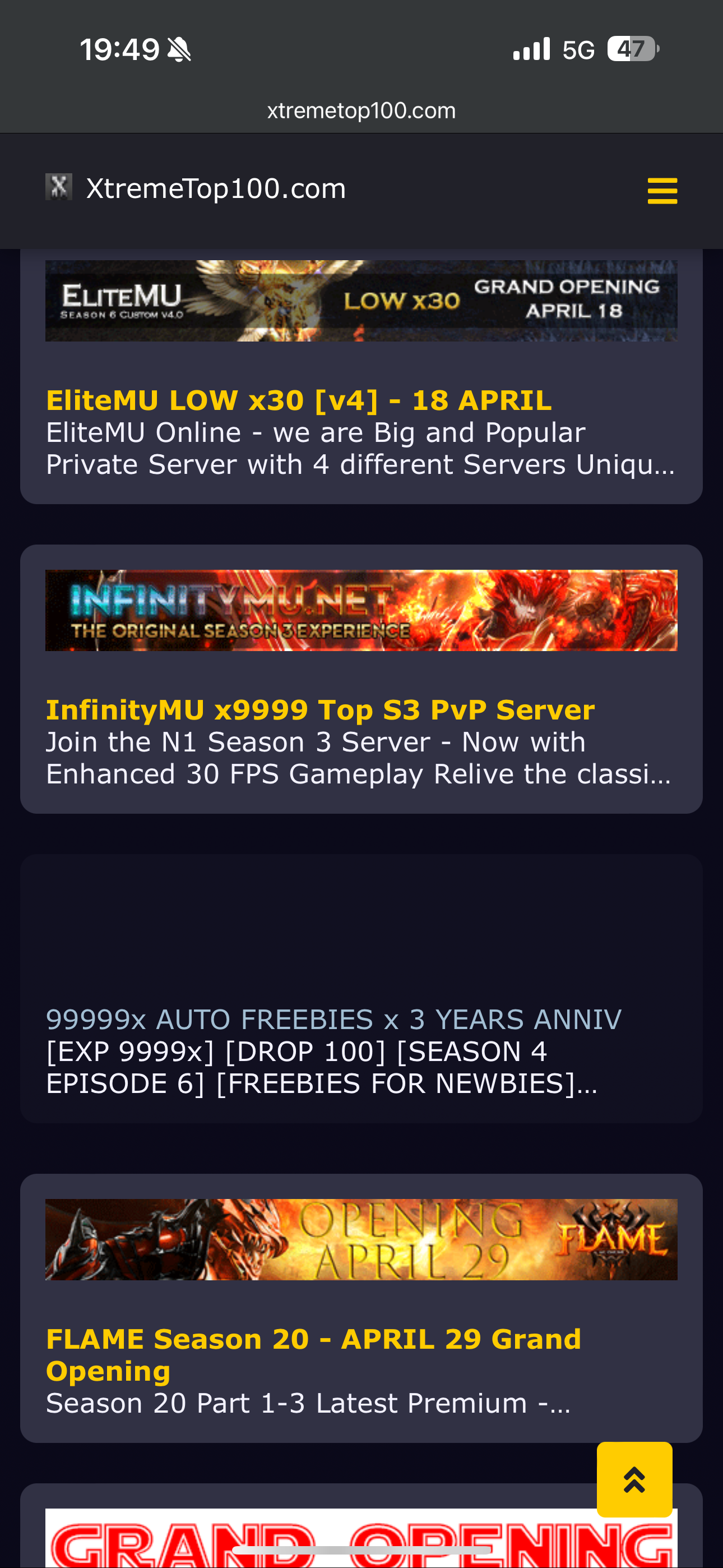
Task: Click the InfinityMU.net banner image
Action: [x=361, y=610]
